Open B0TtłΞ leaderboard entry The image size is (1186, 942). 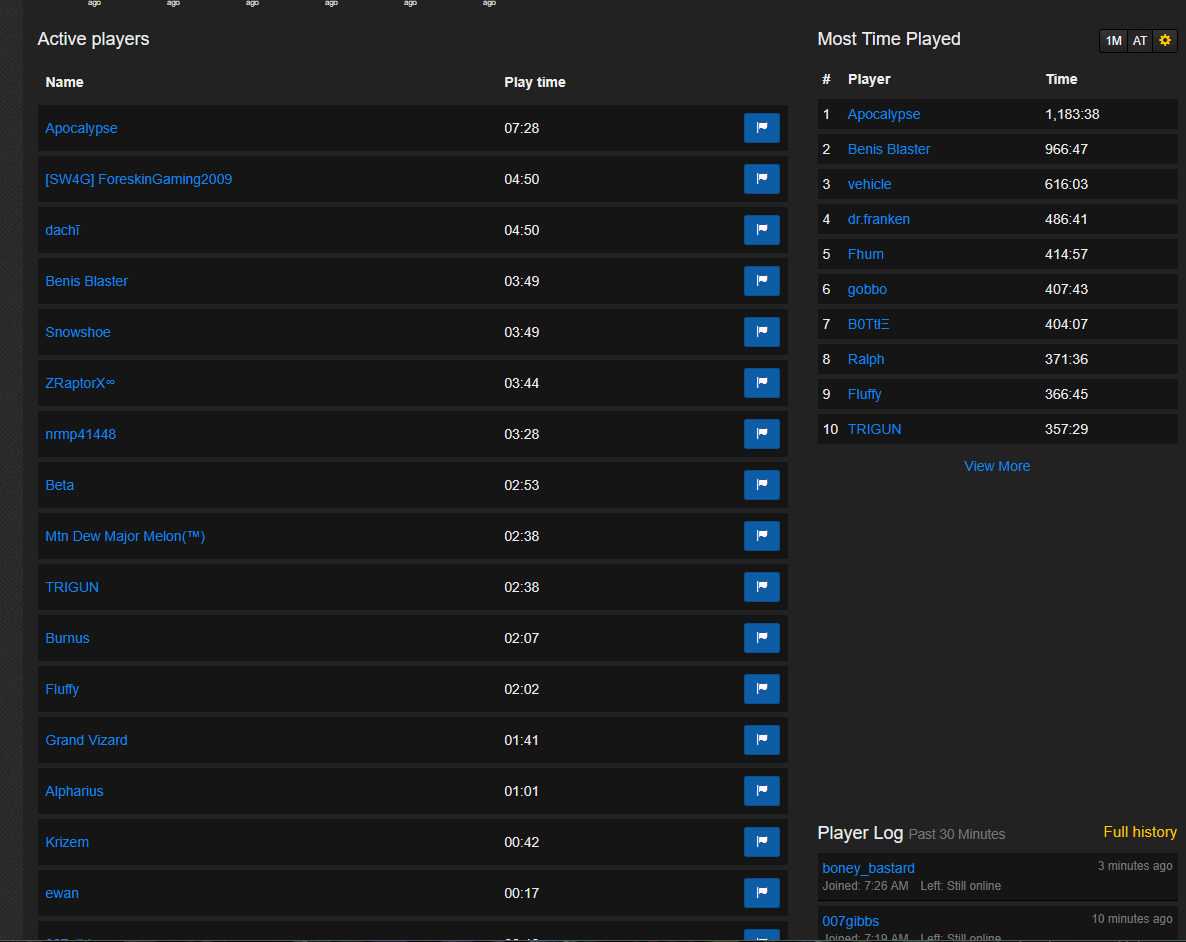click(x=868, y=324)
